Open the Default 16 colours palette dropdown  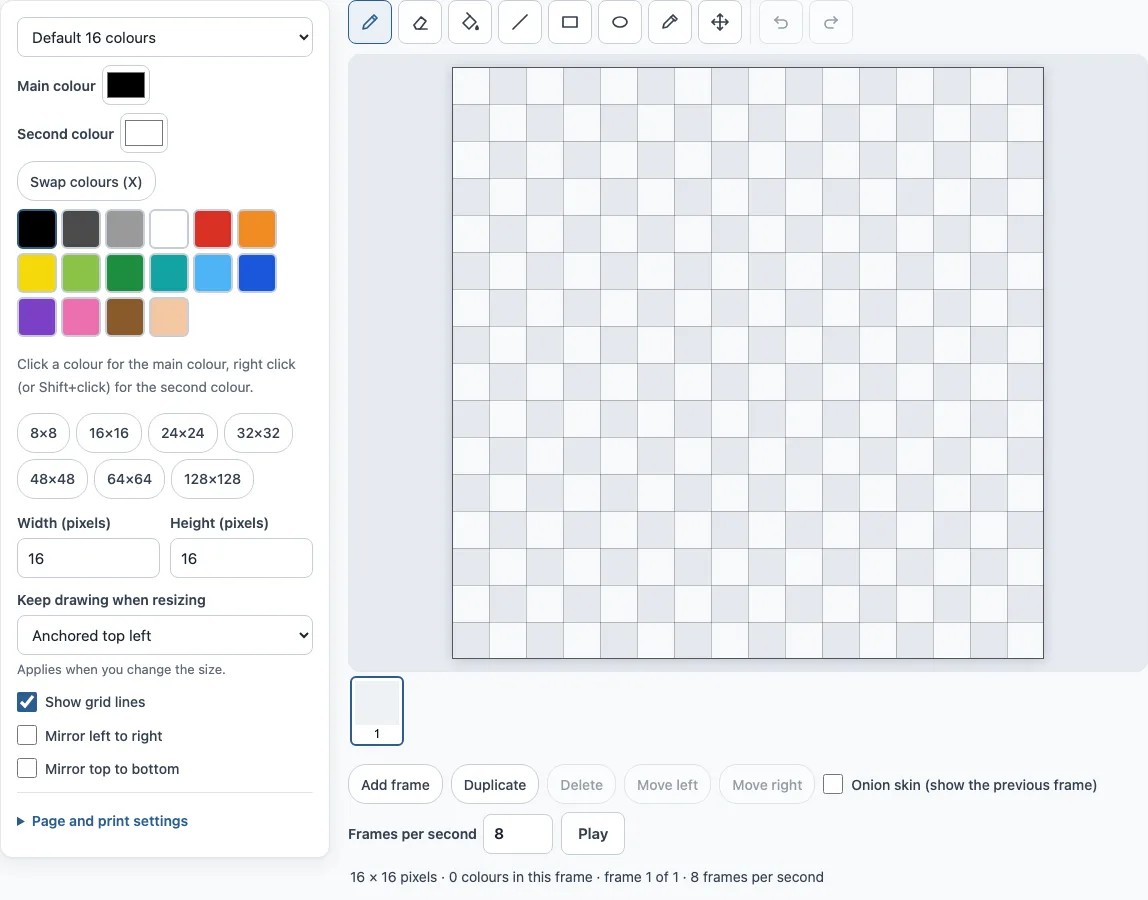pos(165,37)
